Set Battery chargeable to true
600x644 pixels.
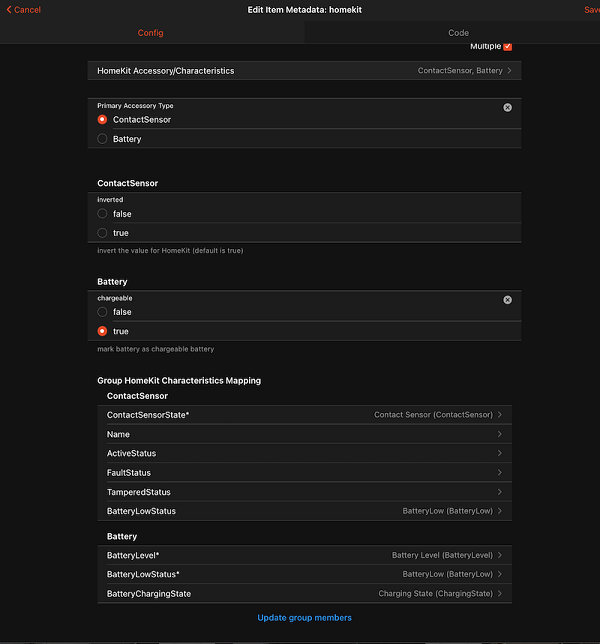(103, 331)
